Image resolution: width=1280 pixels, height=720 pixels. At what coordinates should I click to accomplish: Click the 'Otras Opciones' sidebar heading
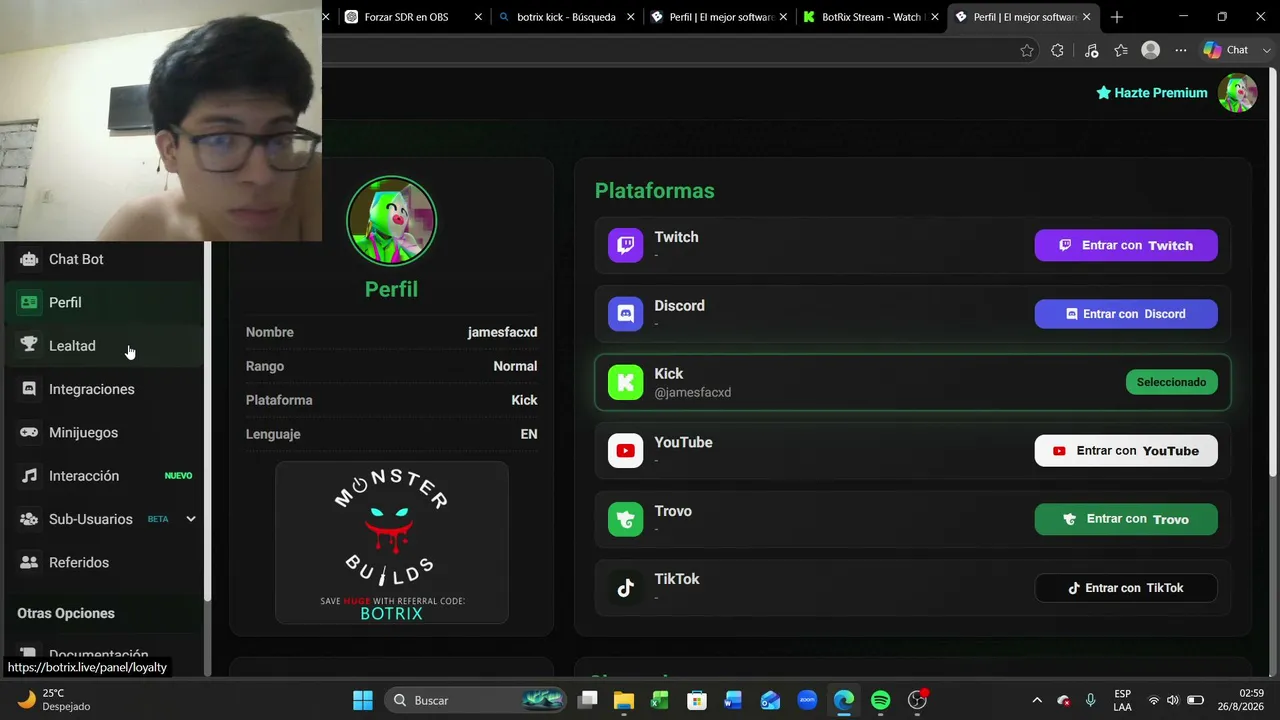tap(66, 613)
